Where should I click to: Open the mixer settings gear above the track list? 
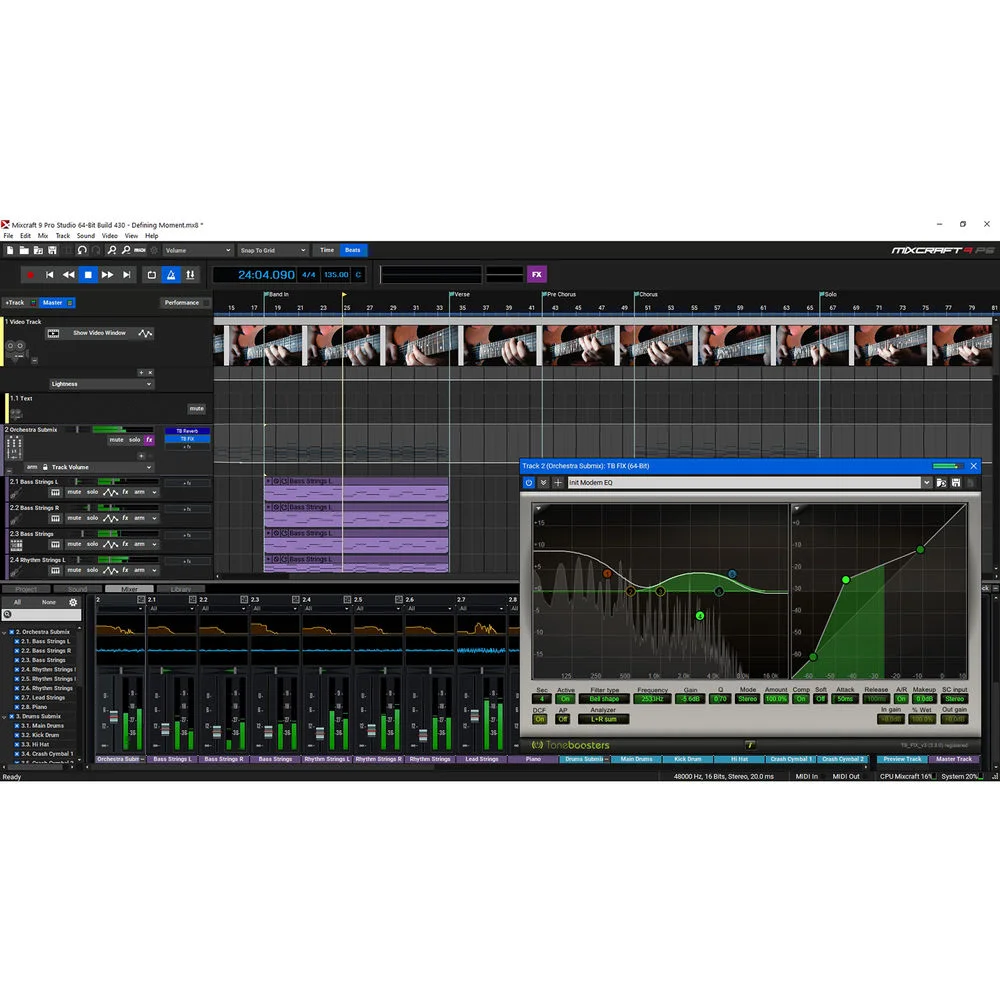click(72, 602)
